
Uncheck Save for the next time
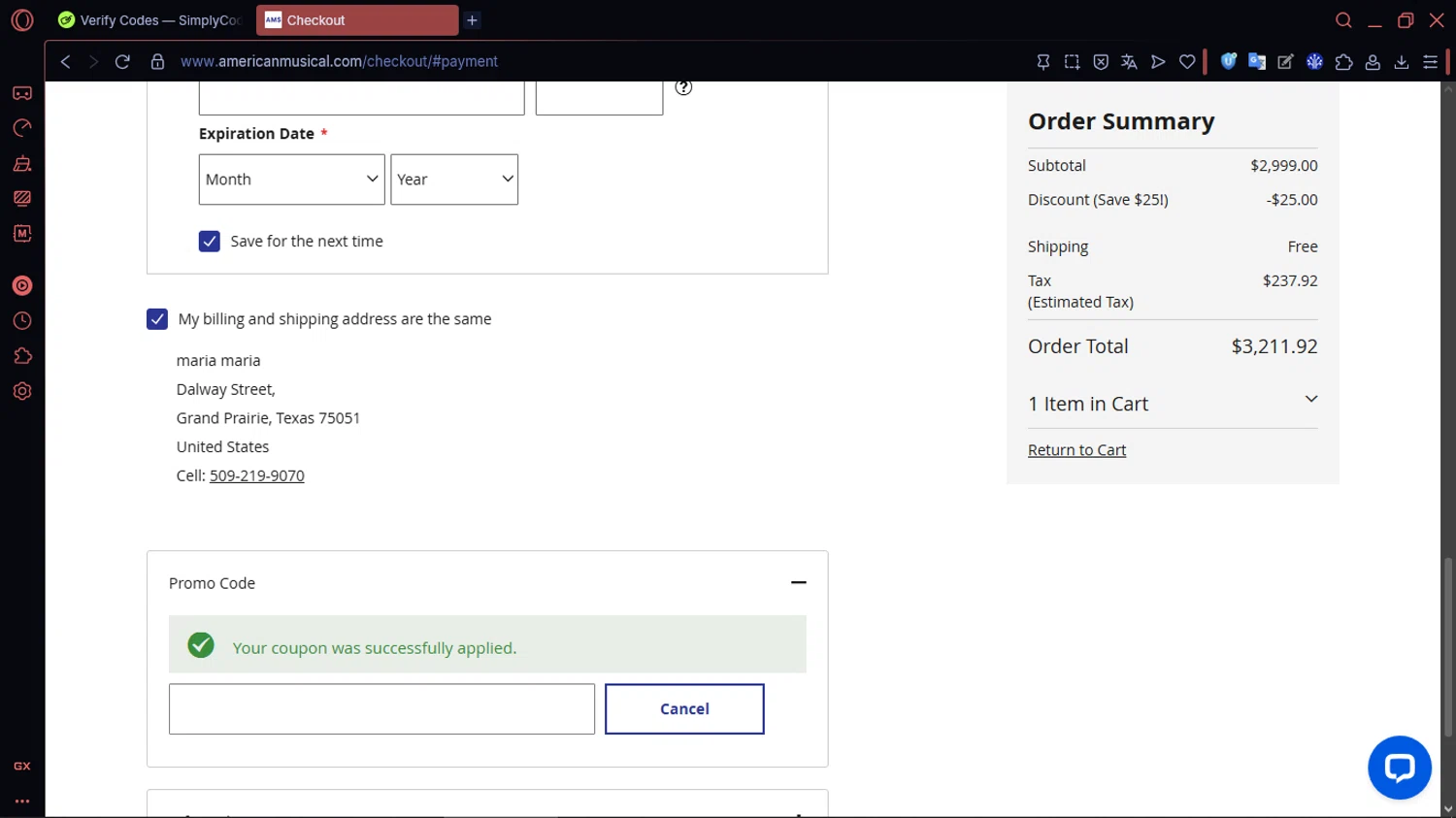pyautogui.click(x=210, y=242)
